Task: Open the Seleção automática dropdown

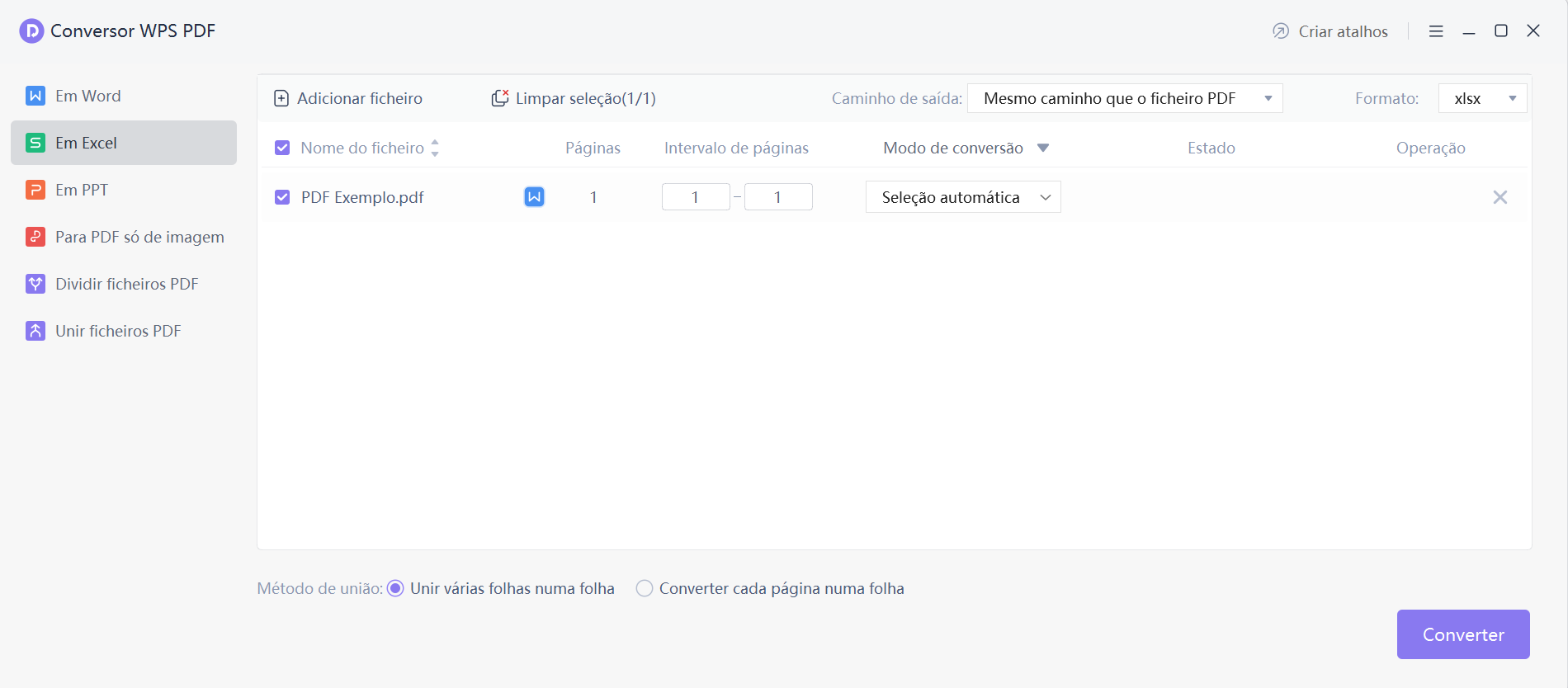Action: [x=963, y=197]
